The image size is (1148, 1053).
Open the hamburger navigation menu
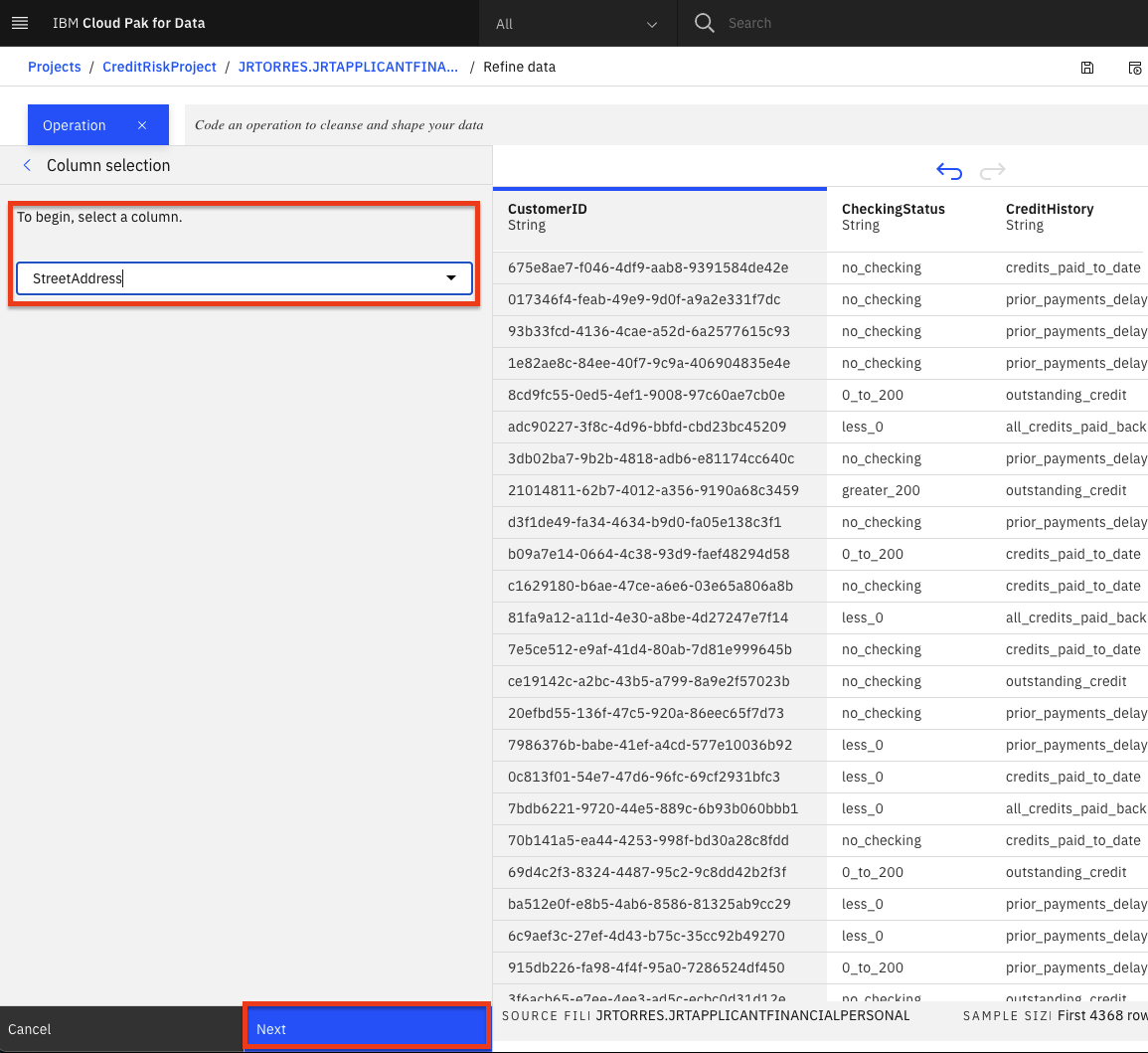[x=20, y=23]
